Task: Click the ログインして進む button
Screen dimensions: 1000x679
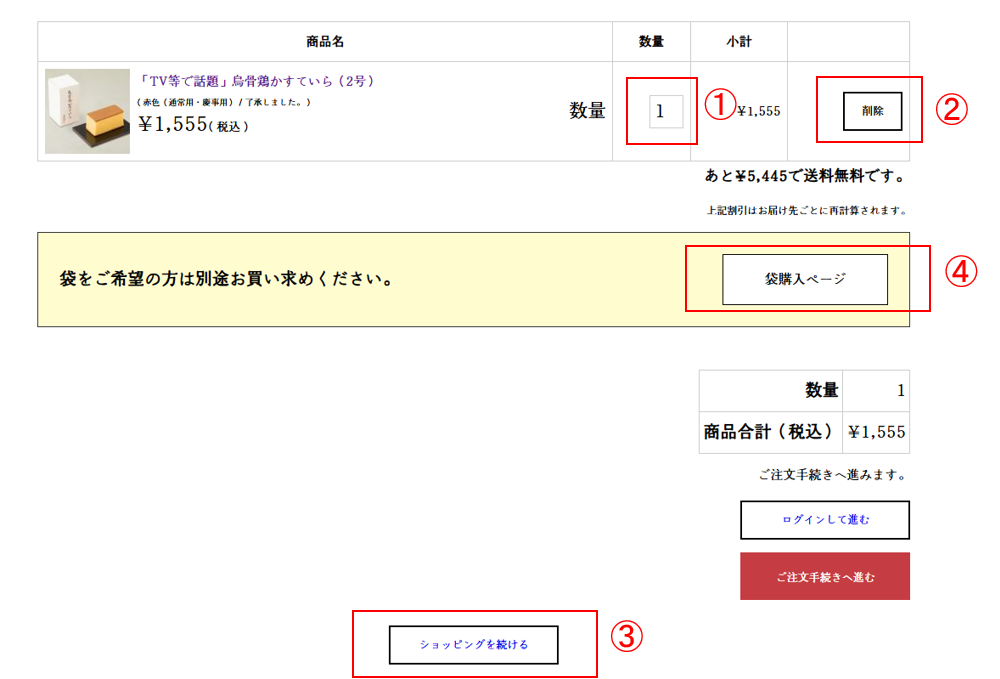Action: coord(824,520)
